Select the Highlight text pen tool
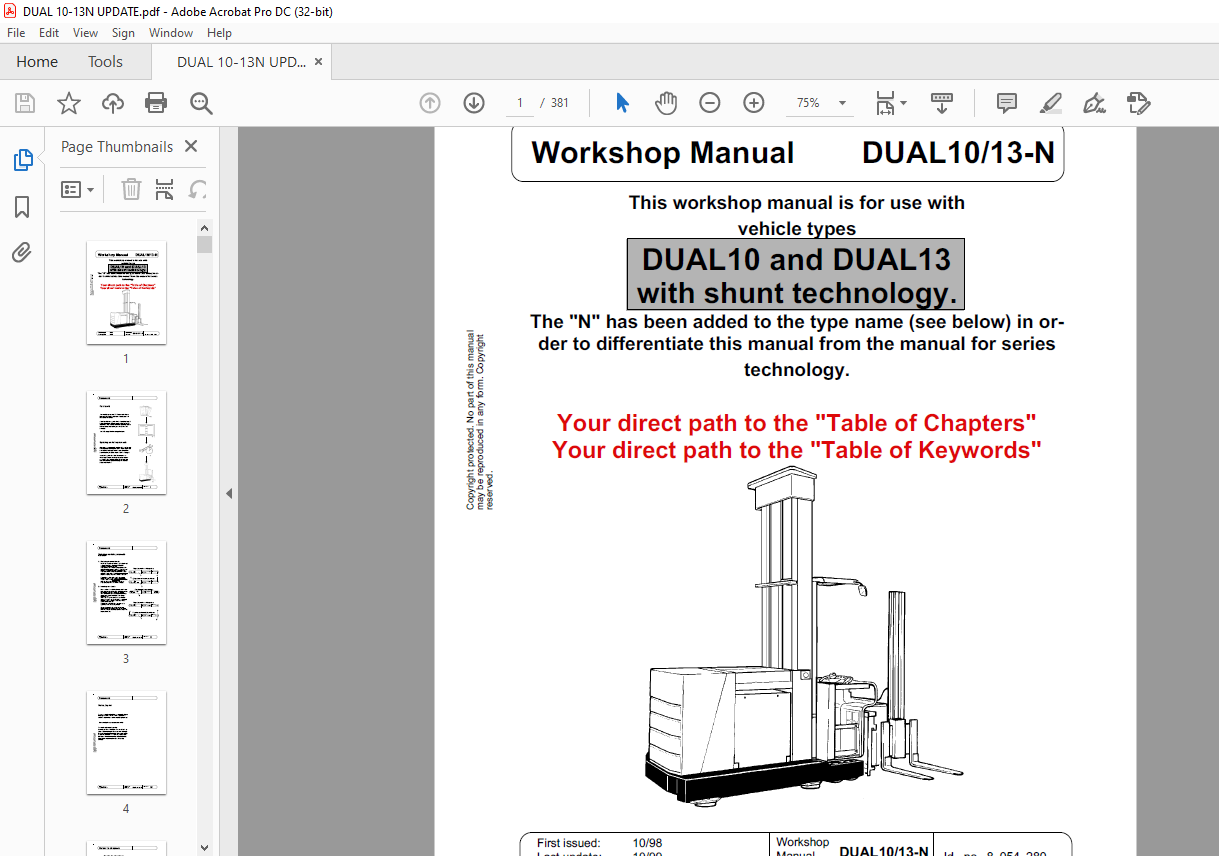The height and width of the screenshot is (856, 1219). (1051, 103)
